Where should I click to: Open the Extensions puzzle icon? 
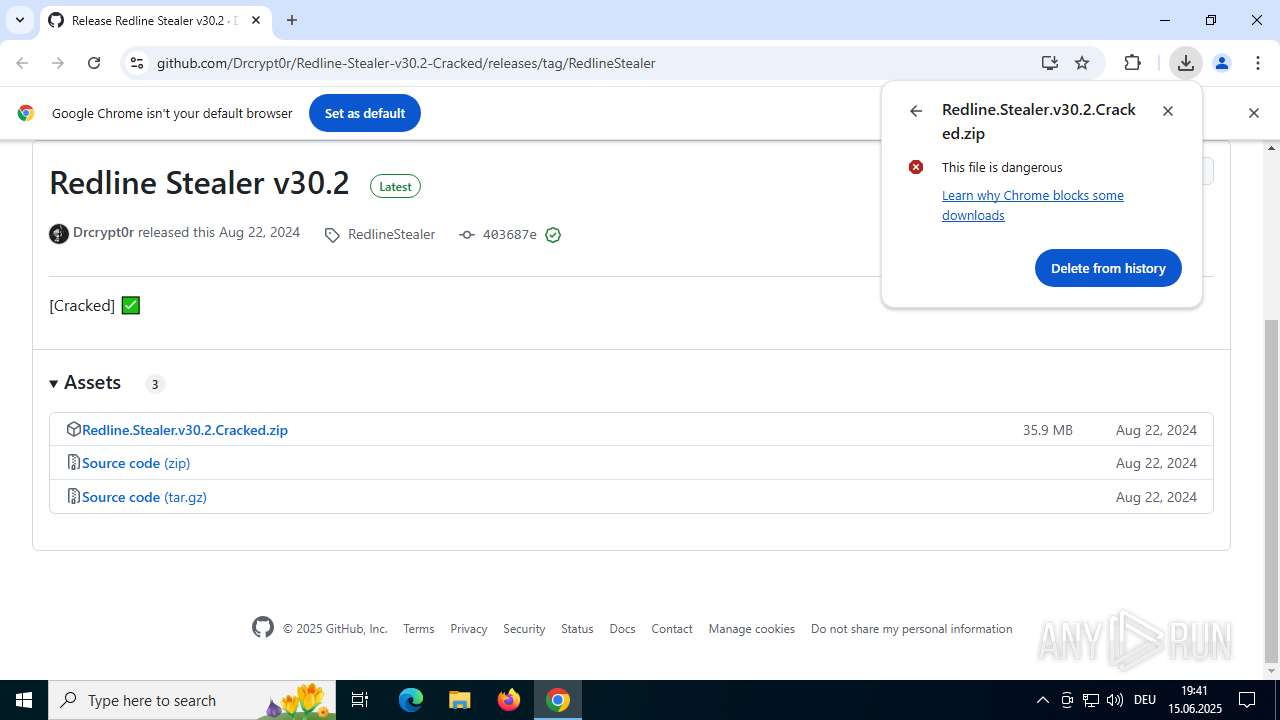click(1132, 63)
